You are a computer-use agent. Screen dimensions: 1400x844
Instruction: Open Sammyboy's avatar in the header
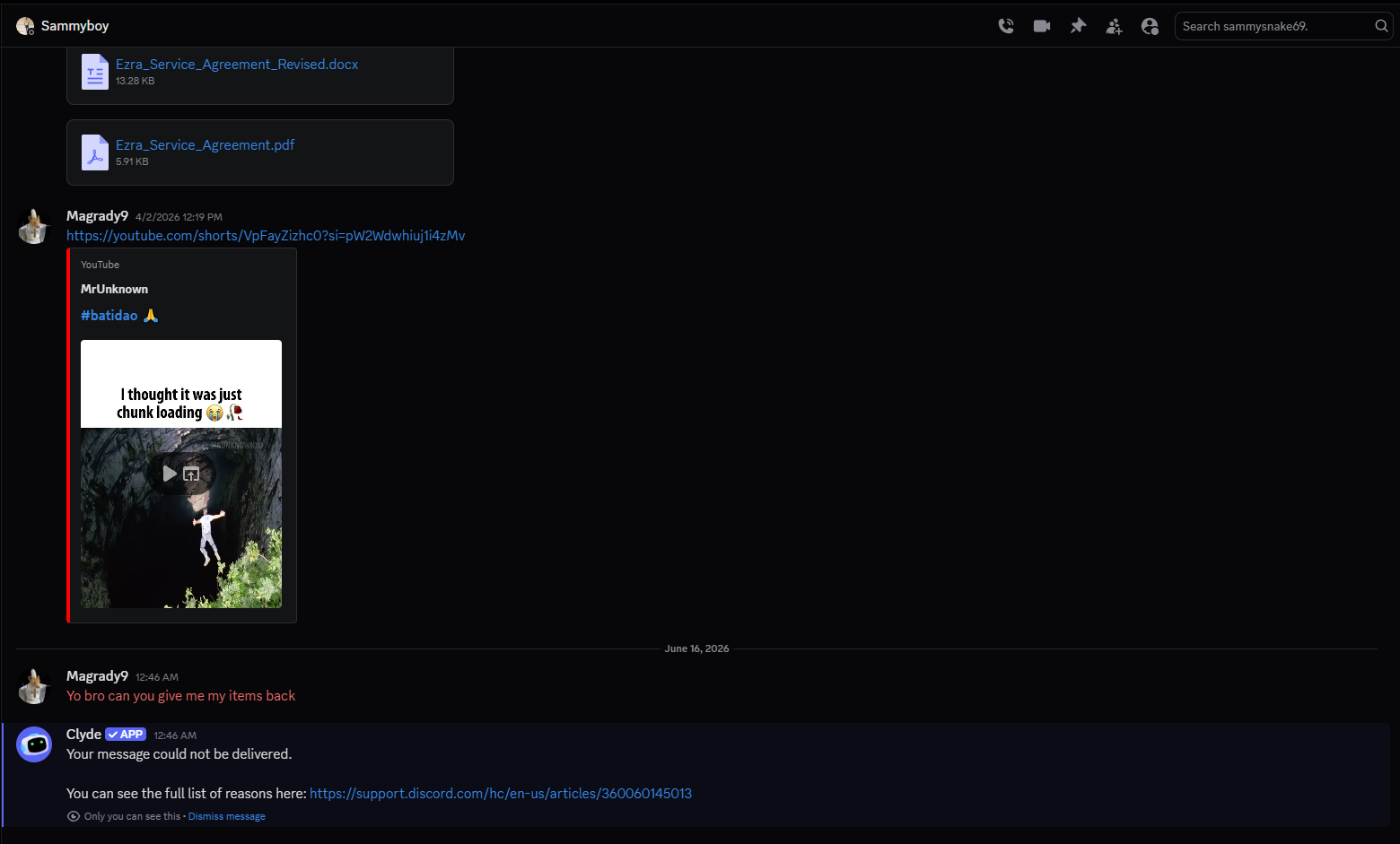25,26
